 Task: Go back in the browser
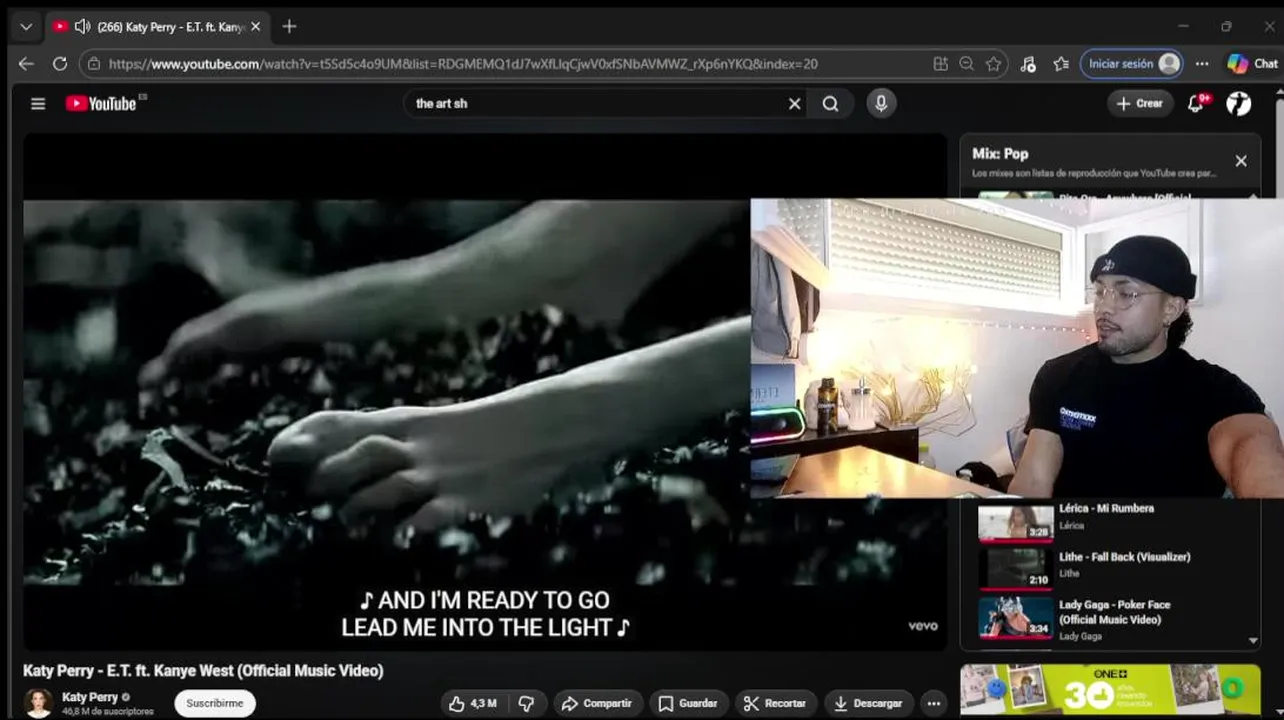click(x=26, y=63)
